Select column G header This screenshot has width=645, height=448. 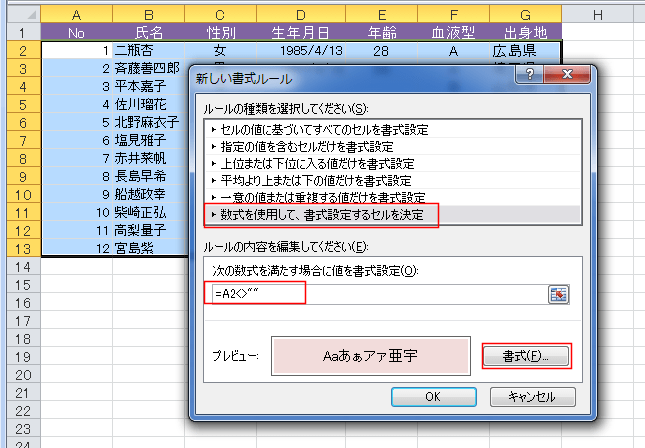click(x=526, y=15)
